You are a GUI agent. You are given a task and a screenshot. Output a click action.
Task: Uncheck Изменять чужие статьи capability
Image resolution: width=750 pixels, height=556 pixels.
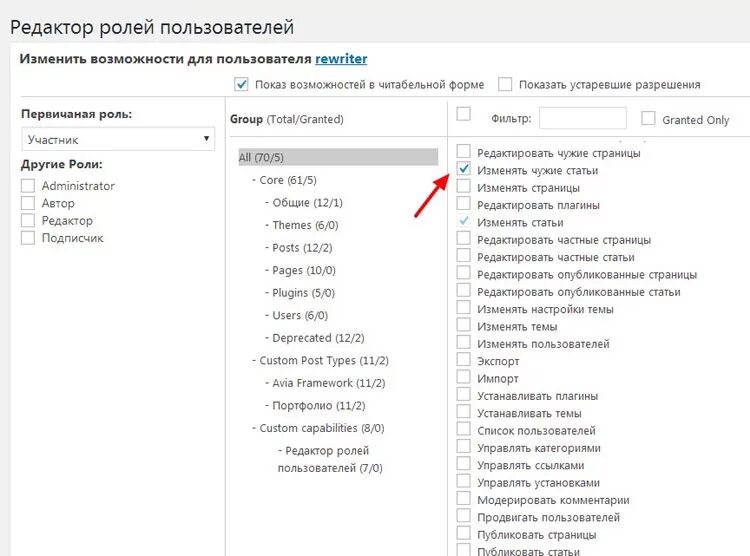[463, 168]
